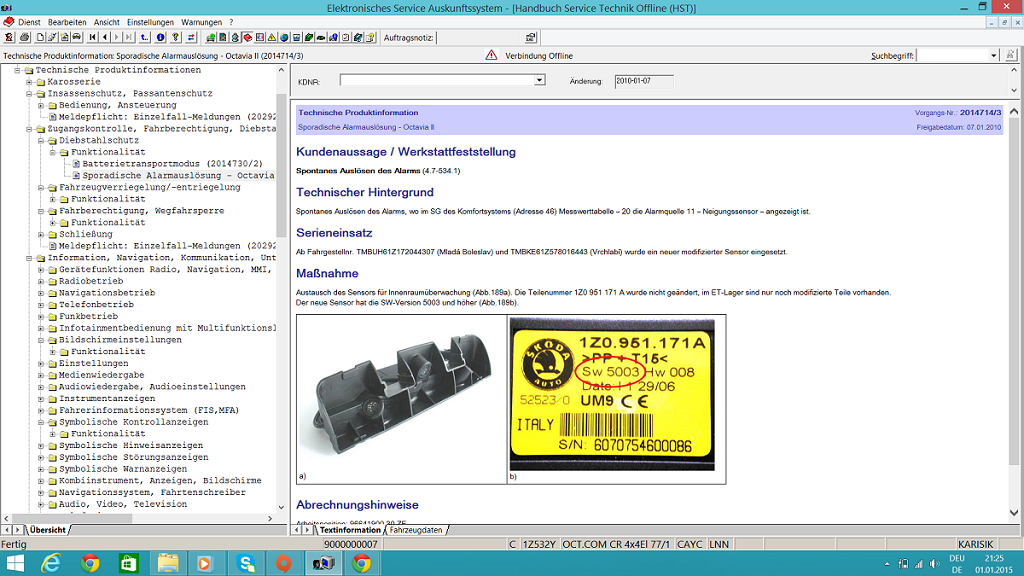The height and width of the screenshot is (576, 1024).
Task: Select Meldepflicht: Einzelfall-Meldungen under Insassenschutz
Action: tap(167, 117)
